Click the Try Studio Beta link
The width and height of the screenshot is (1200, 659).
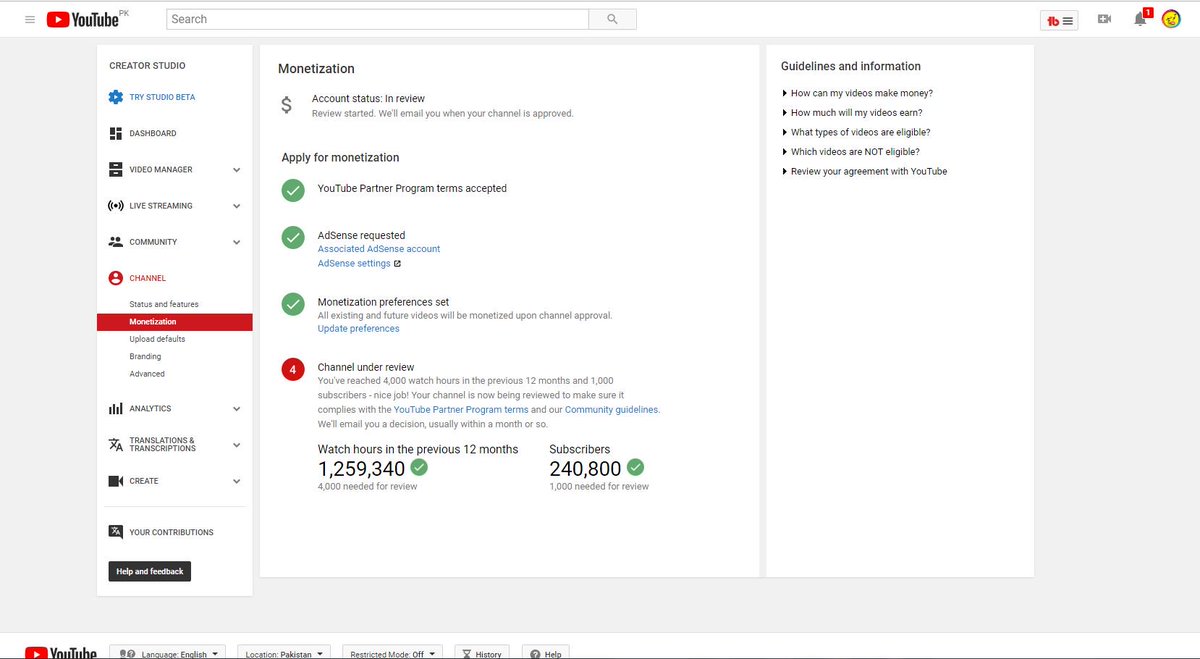pyautogui.click(x=162, y=97)
